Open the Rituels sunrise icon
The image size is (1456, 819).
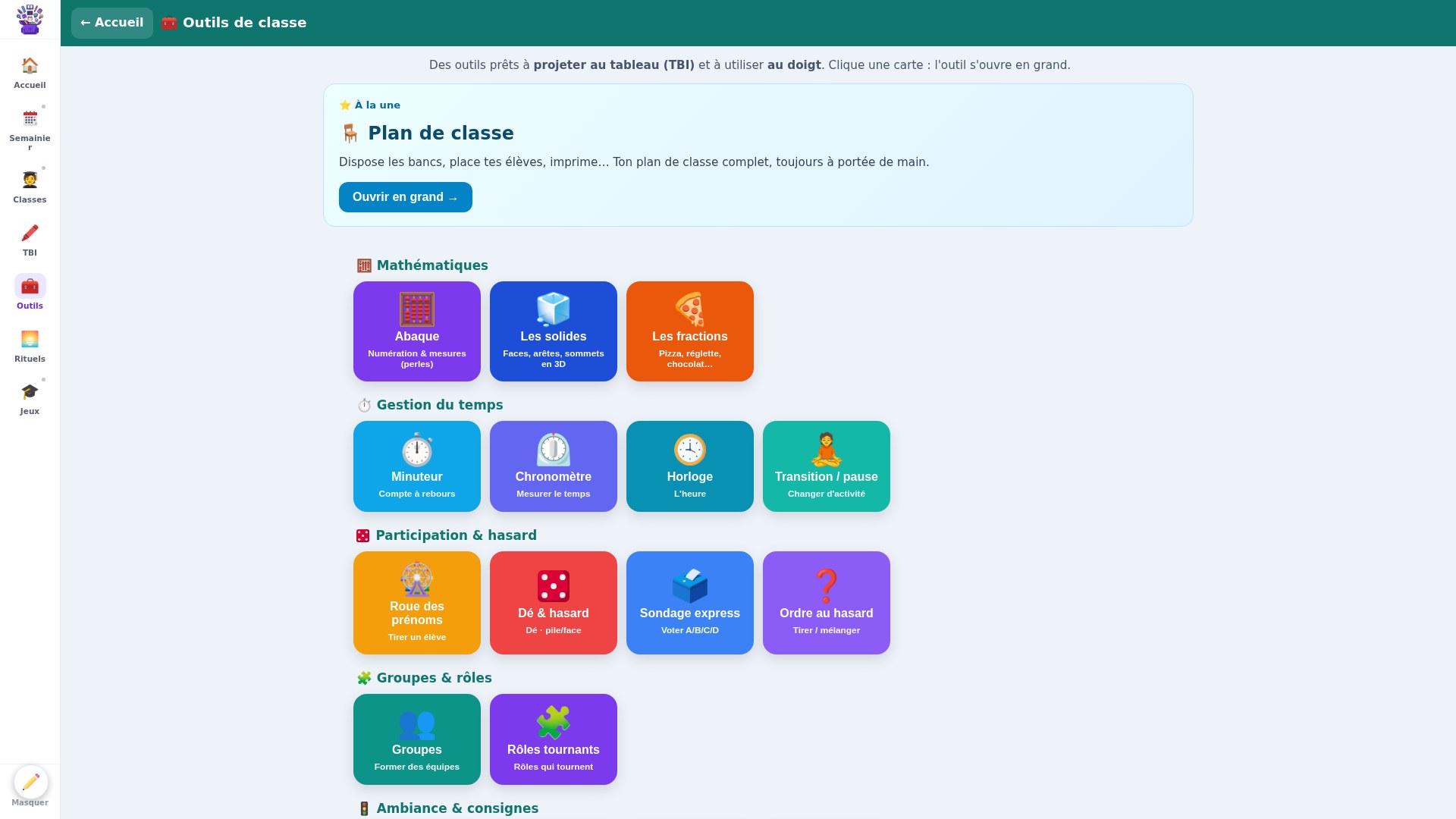click(30, 340)
